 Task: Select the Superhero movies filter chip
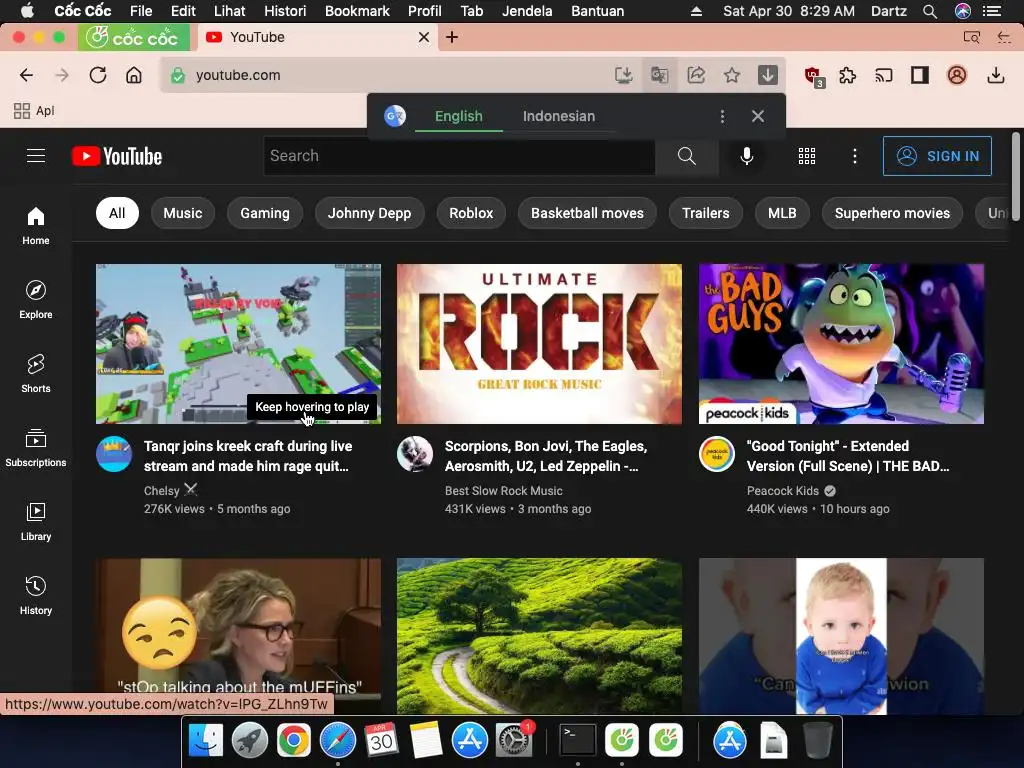892,213
